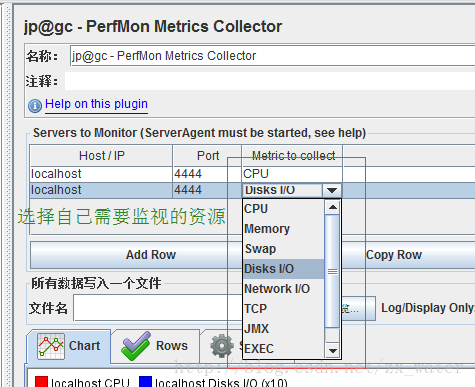Select Memory in the metric dropdown list

[283, 229]
